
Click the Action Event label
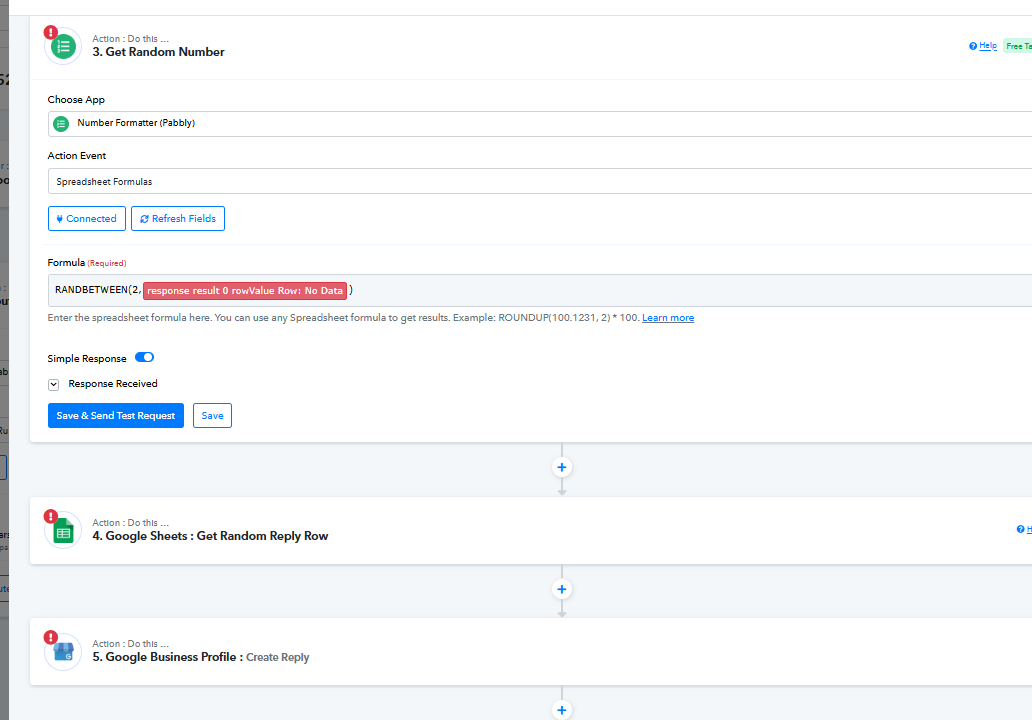[77, 155]
